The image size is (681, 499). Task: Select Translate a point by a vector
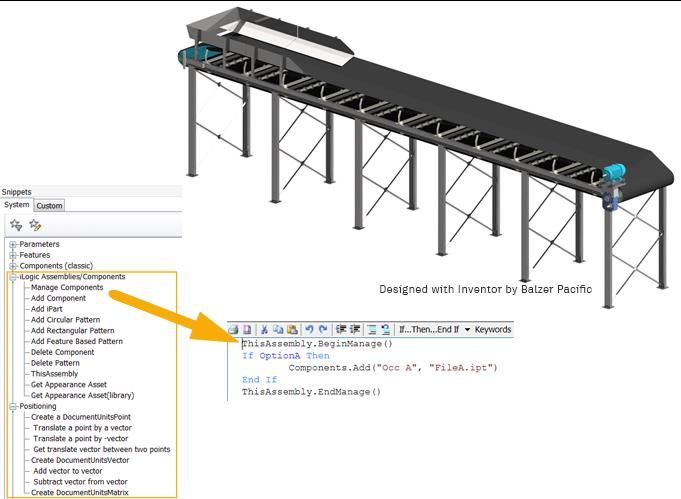[x=83, y=428]
